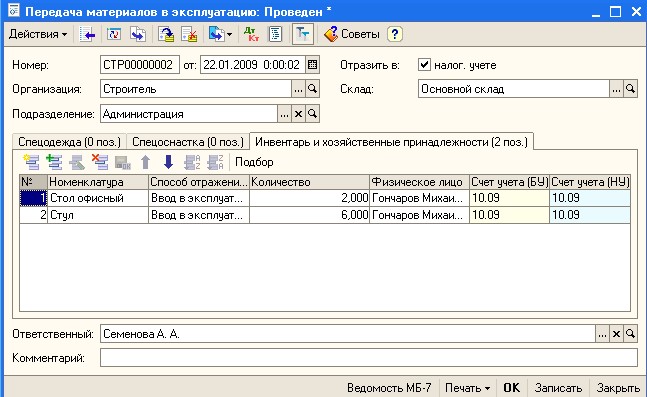Select Инвентарь и хозяйственные принадлежности tab

pyautogui.click(x=391, y=142)
